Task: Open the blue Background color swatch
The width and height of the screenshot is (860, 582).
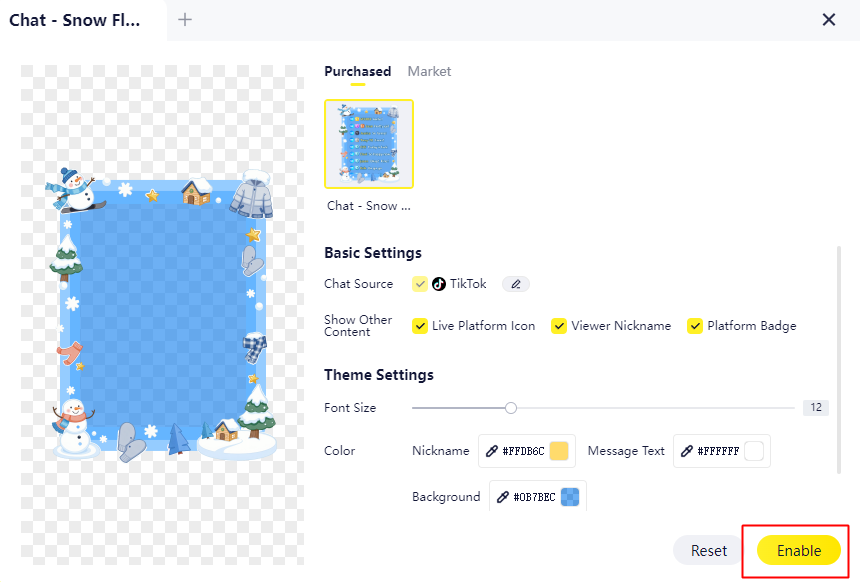Action: tap(570, 497)
